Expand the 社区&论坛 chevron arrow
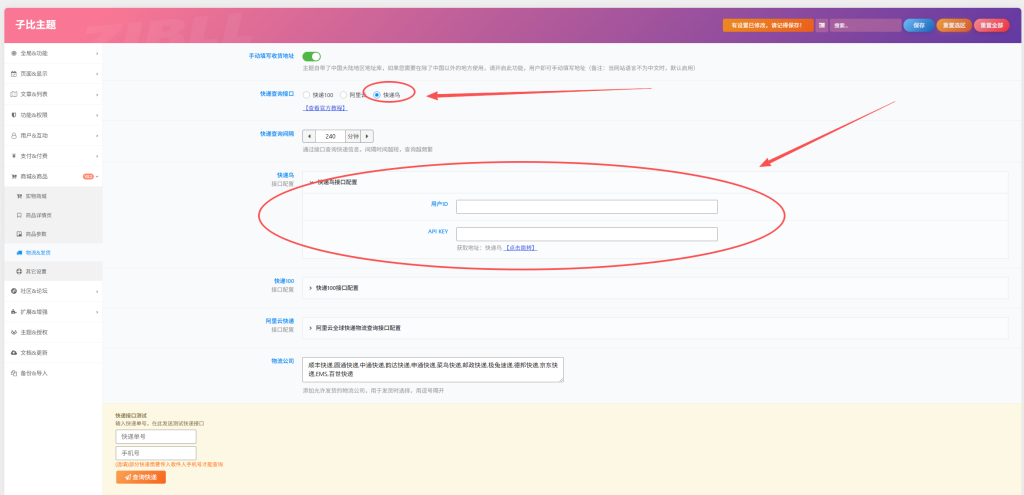Screen dimensions: 1024x495 97,291
